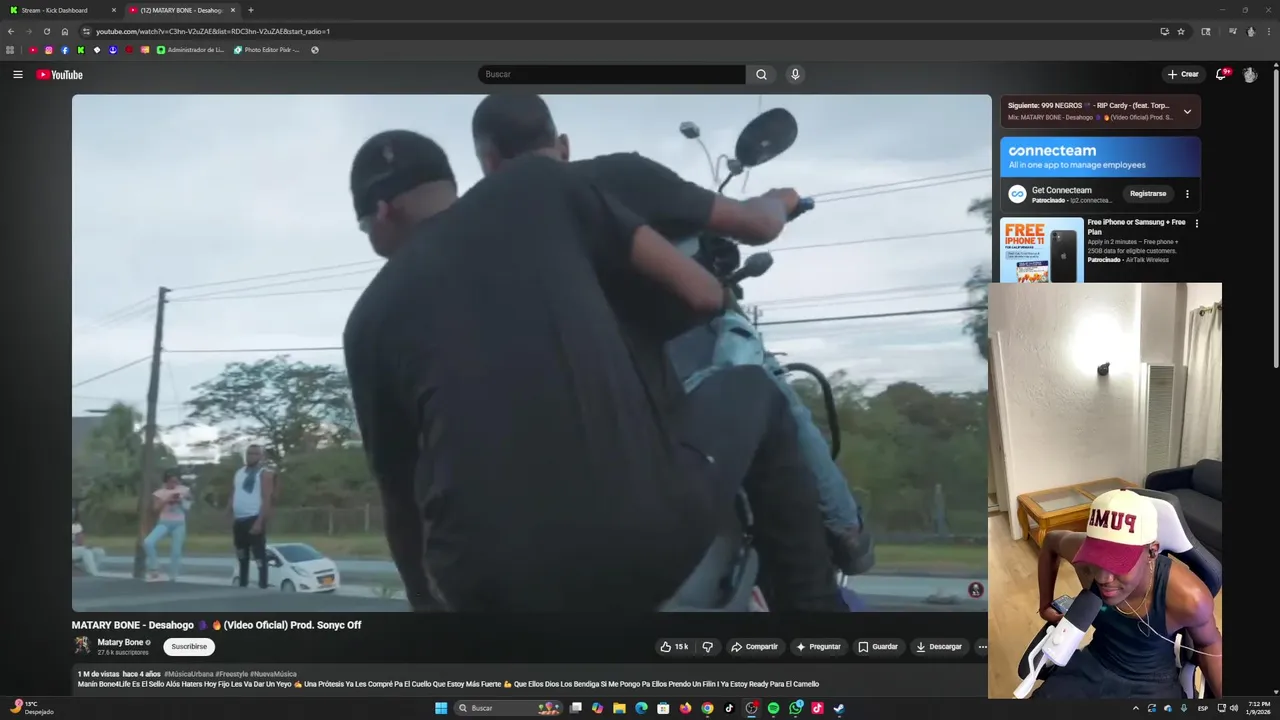Open Instagram bookmark icon
1280x720 pixels.
click(49, 50)
